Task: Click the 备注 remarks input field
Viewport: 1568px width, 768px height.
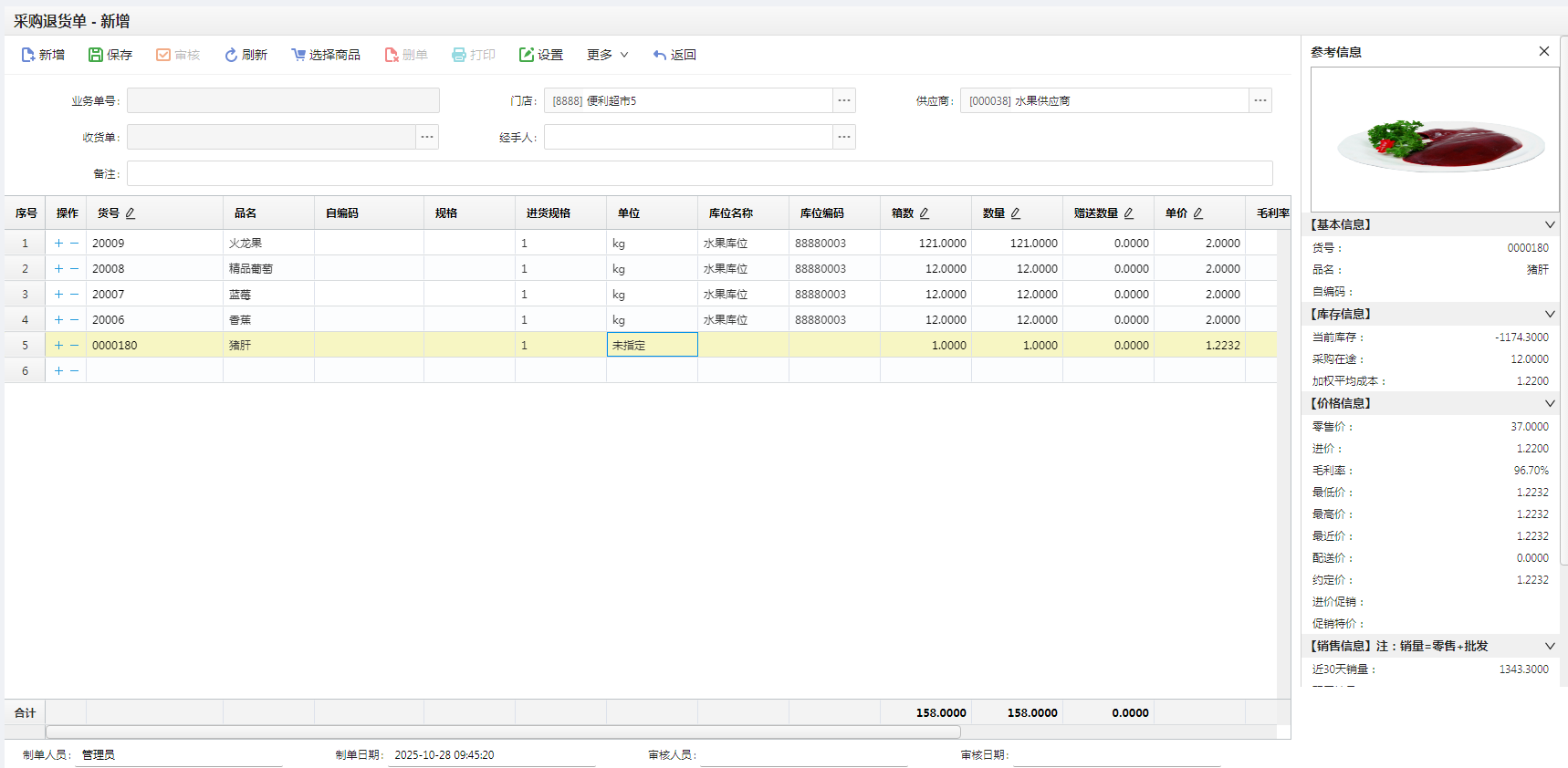Action: tap(699, 173)
